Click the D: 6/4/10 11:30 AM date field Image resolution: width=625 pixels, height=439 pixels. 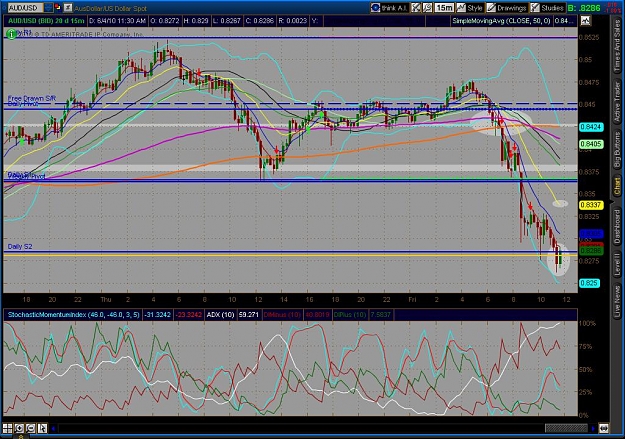[x=118, y=21]
